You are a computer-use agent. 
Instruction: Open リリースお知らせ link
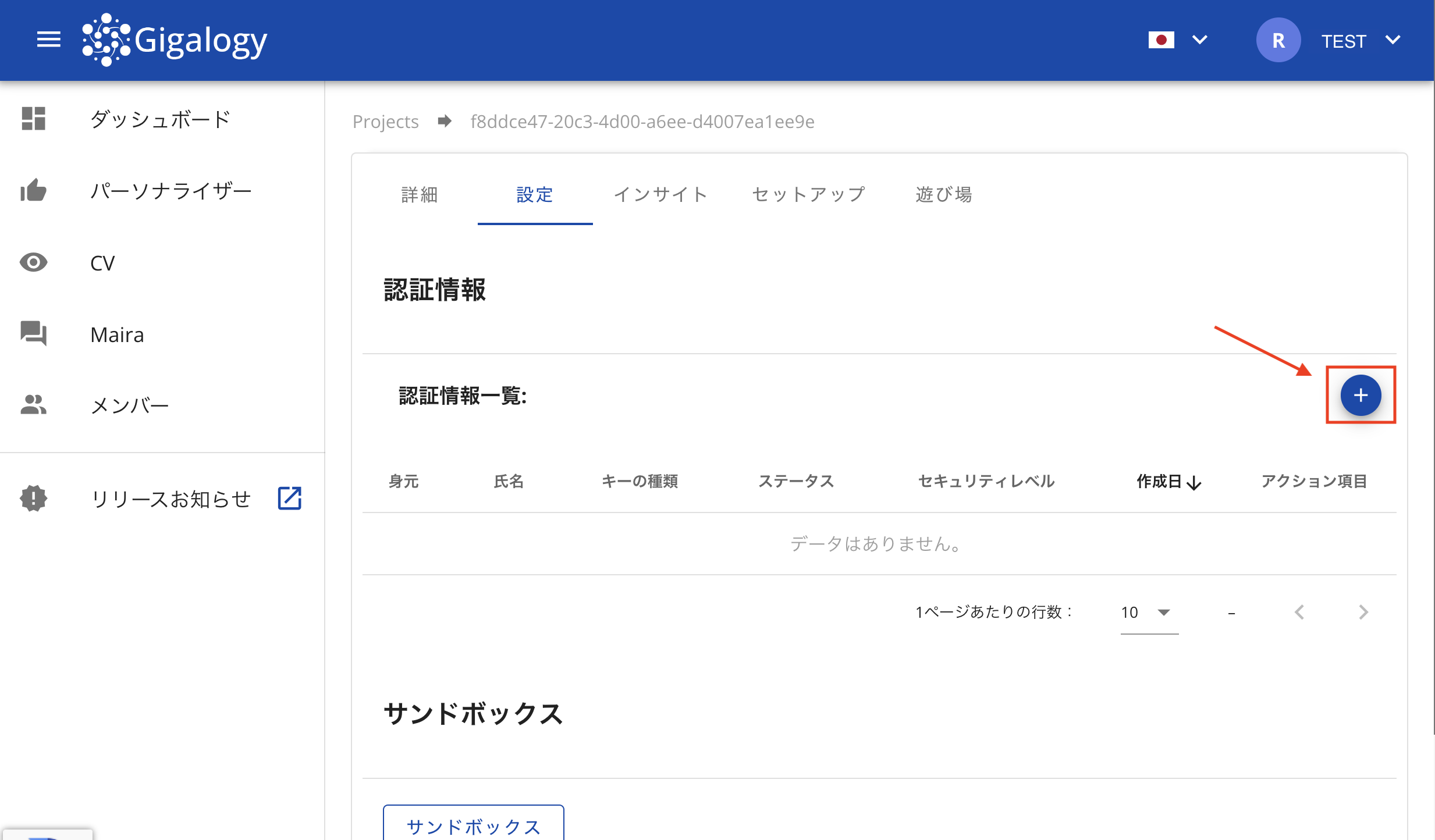(x=171, y=499)
